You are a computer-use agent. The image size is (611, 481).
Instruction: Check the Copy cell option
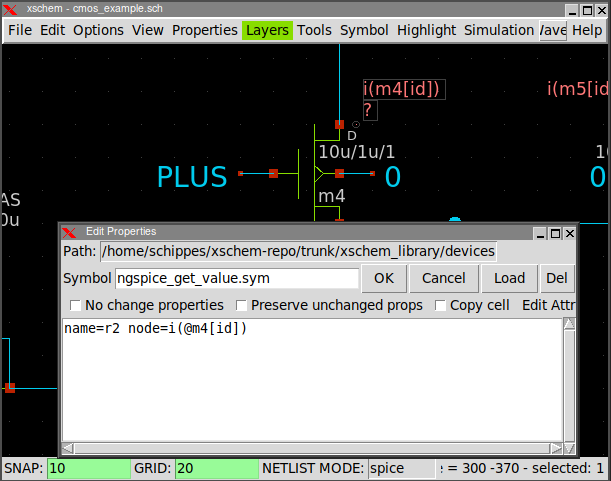[440, 305]
